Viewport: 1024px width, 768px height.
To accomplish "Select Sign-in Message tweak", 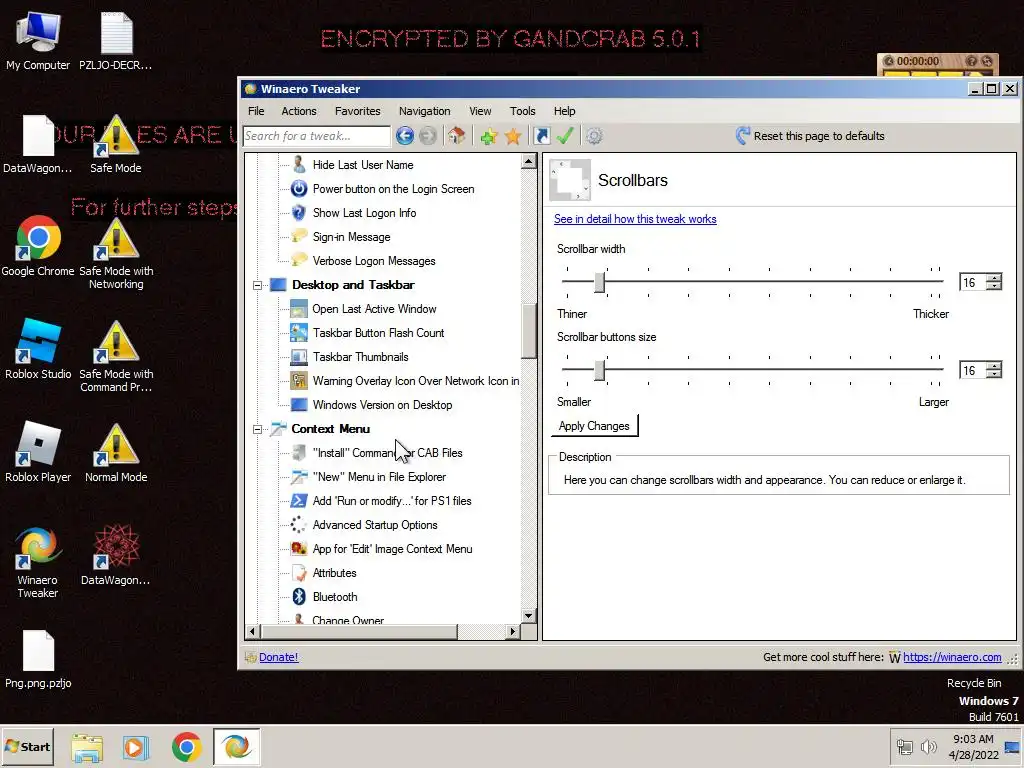I will 351,237.
